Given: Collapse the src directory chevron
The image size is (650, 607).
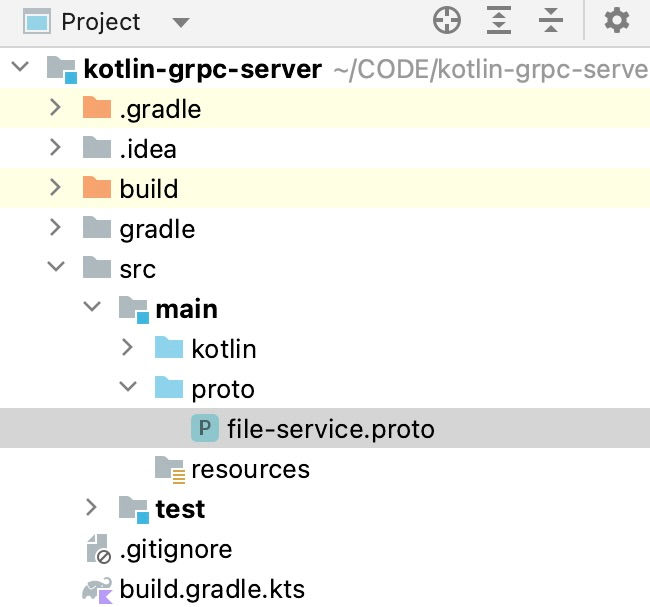Looking at the screenshot, I should (x=56, y=267).
